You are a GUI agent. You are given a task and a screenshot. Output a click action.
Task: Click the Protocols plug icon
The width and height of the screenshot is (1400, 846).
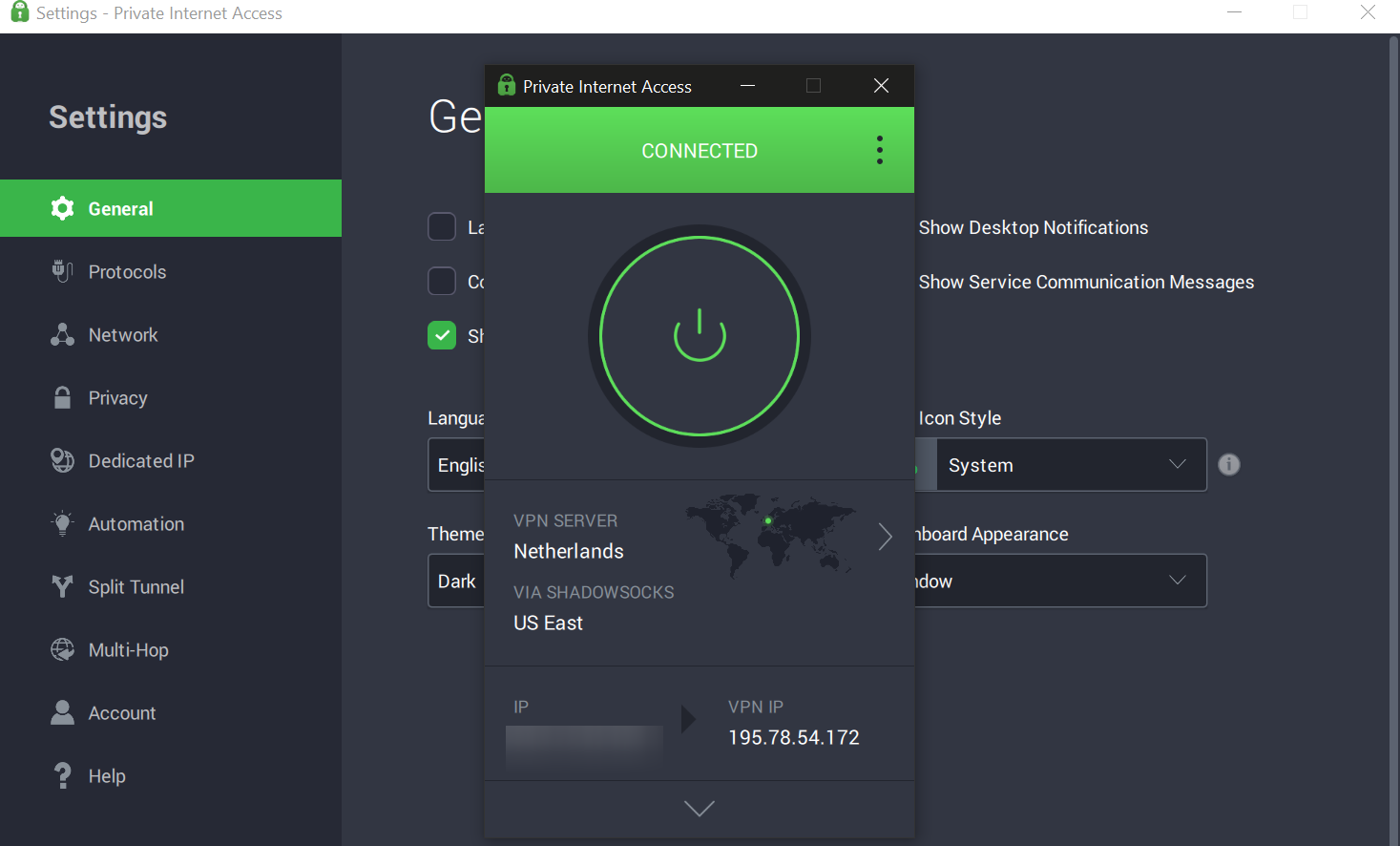pos(62,271)
